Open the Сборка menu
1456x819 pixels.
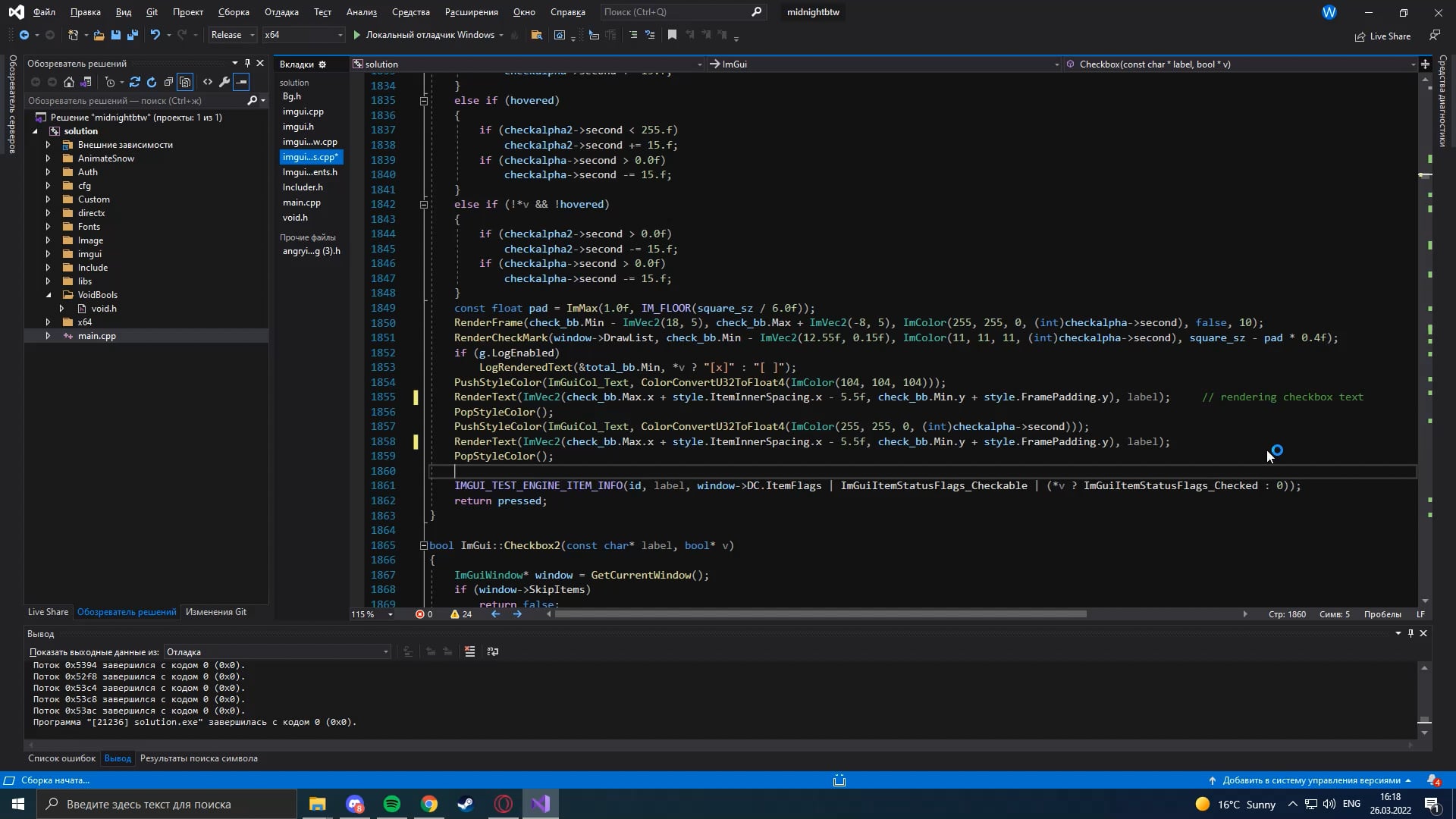tap(233, 12)
